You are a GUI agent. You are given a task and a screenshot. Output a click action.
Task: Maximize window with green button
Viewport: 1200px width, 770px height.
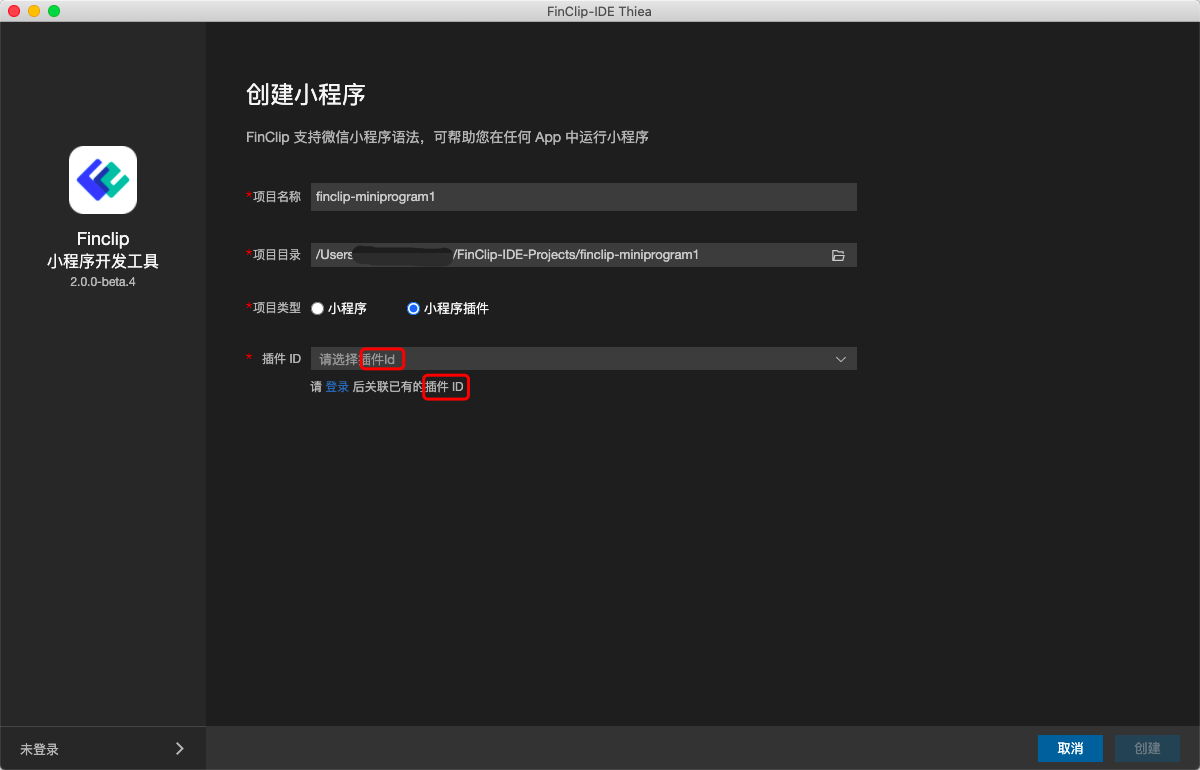pyautogui.click(x=54, y=11)
